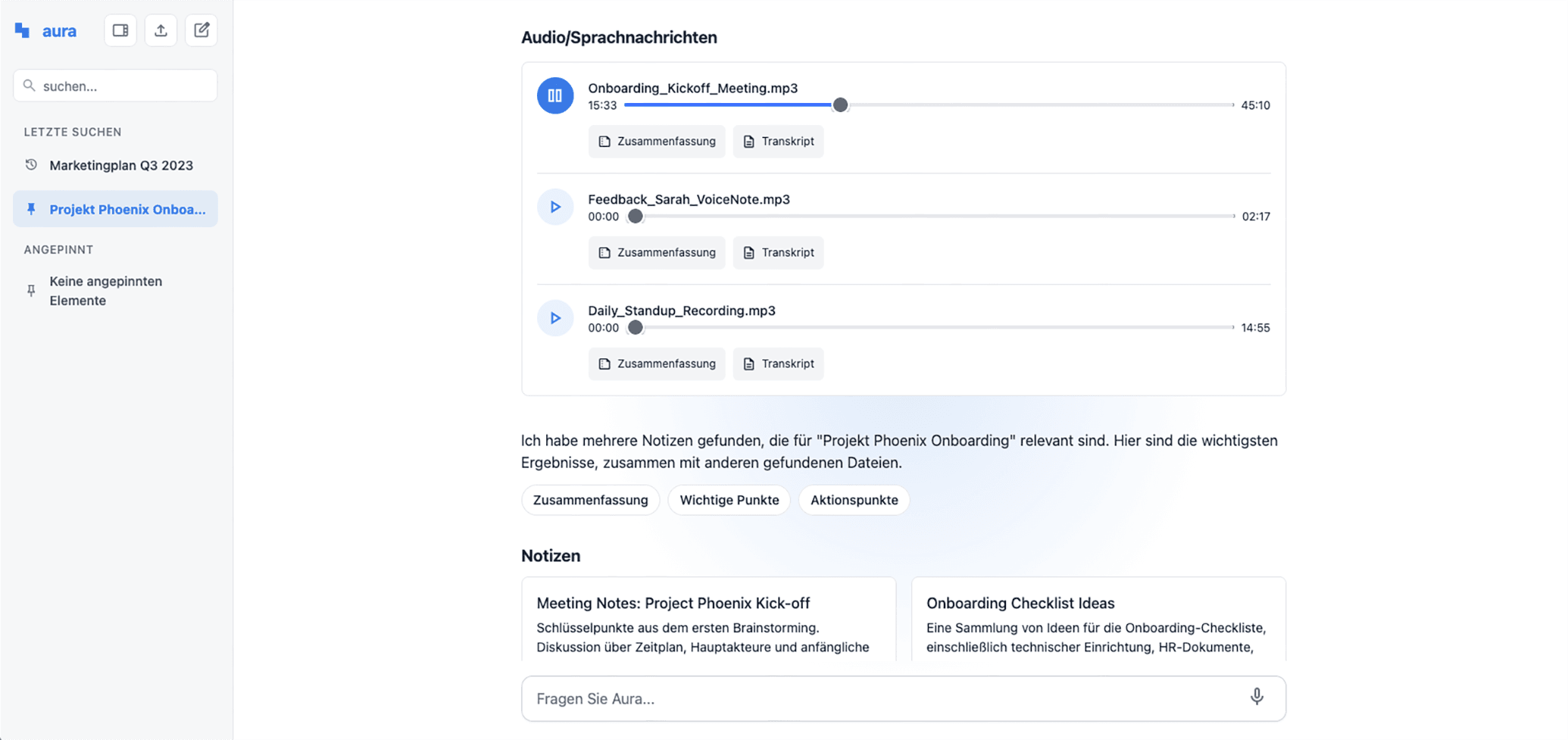Screen dimensions: 1568x740
Task: Click the new note compose icon
Action: (201, 30)
